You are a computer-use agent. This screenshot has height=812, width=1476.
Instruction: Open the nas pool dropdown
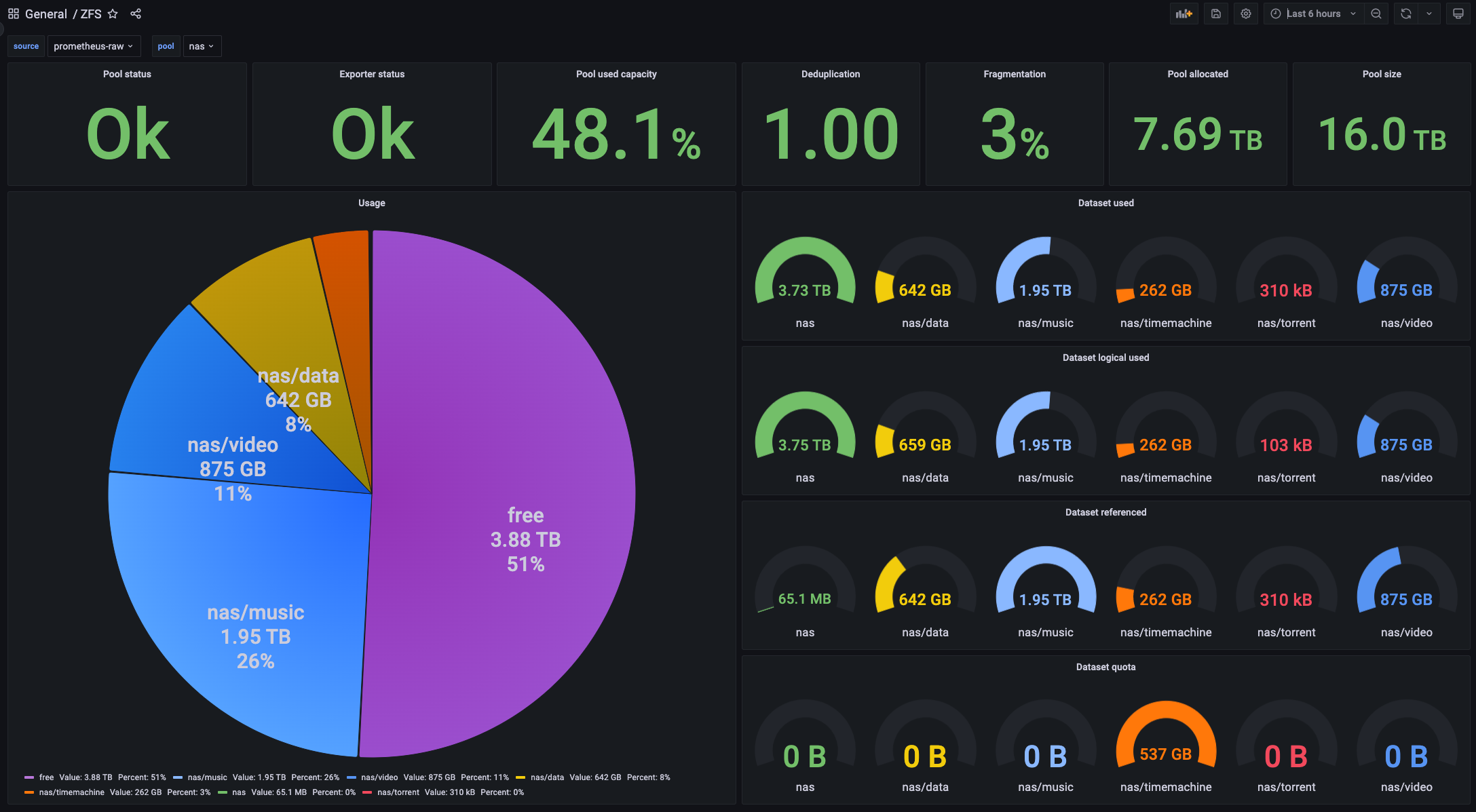(202, 46)
